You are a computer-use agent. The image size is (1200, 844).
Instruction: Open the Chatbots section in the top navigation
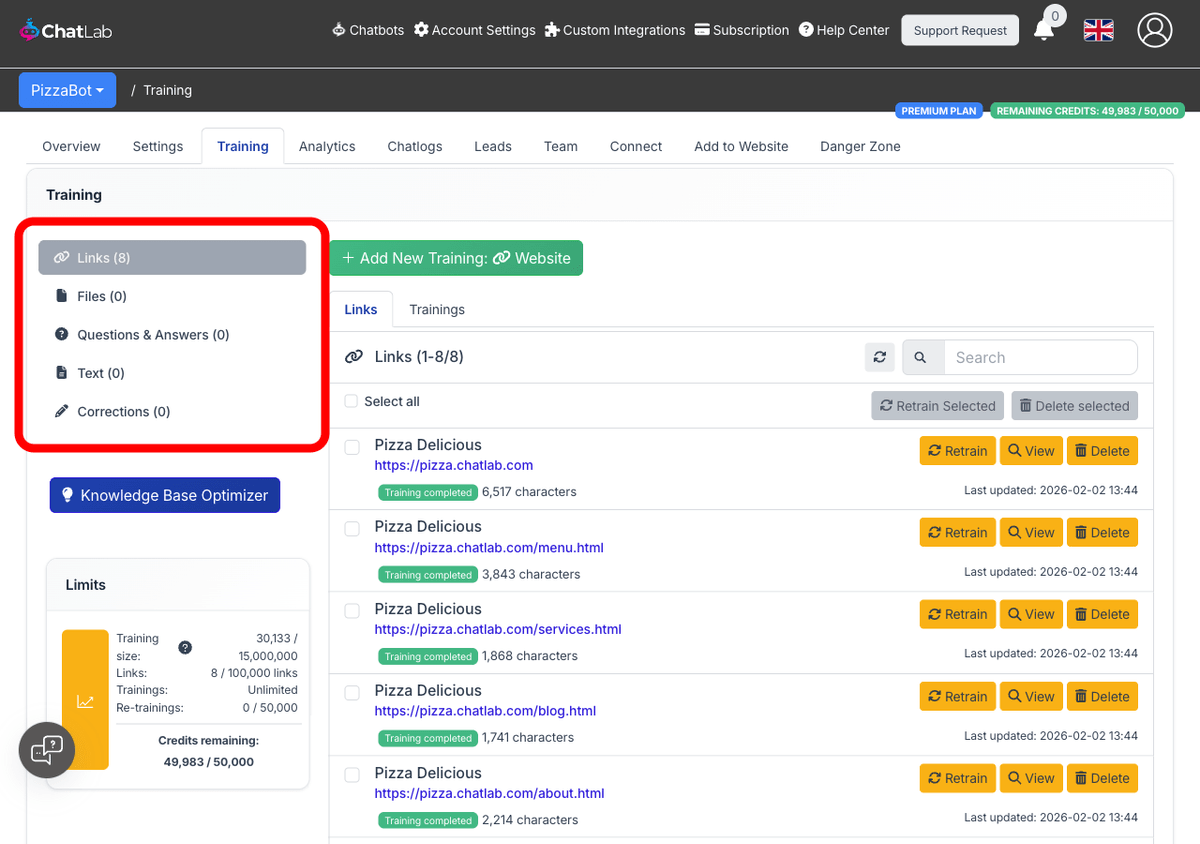(367, 30)
